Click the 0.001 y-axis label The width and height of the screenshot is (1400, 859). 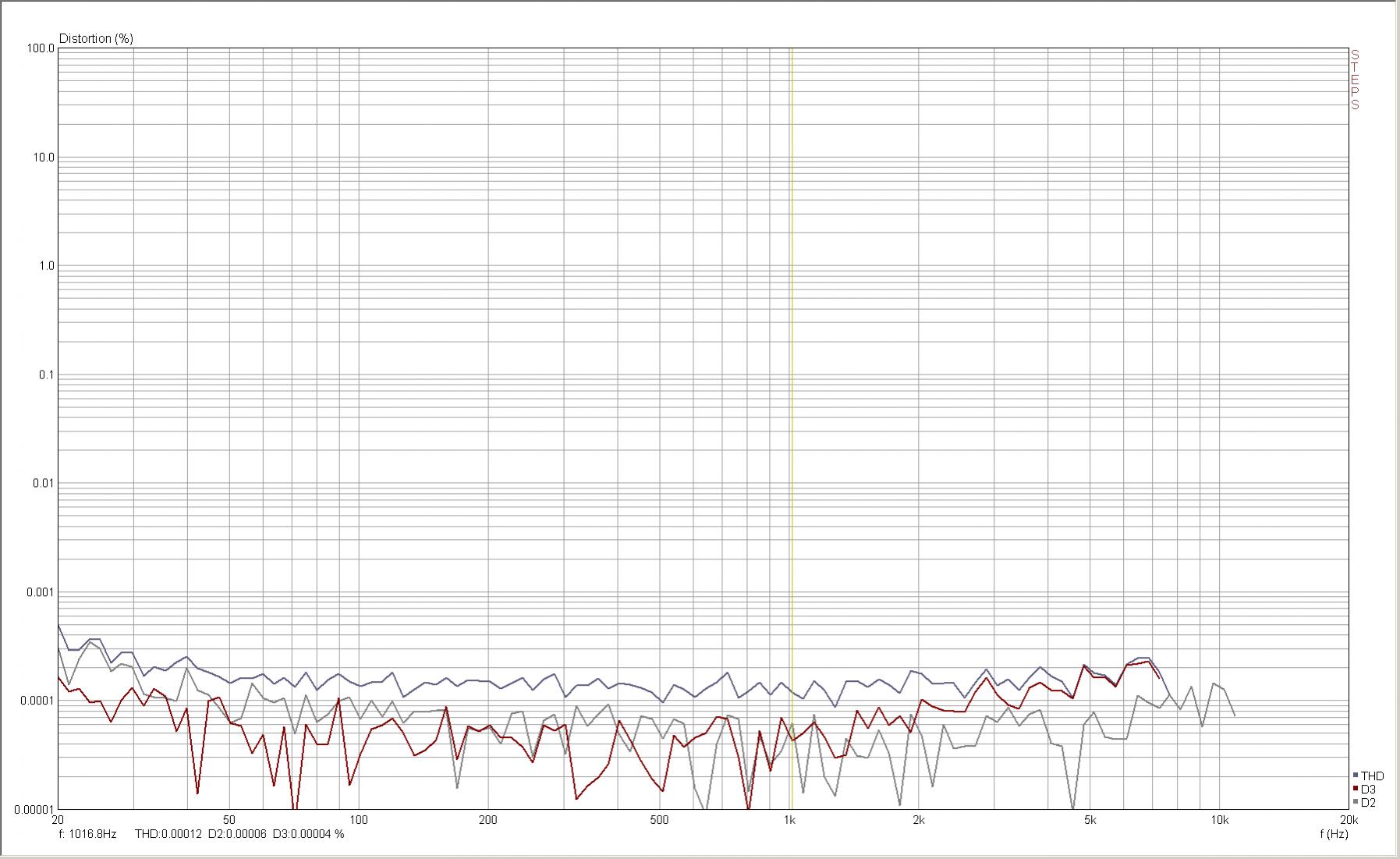tap(41, 592)
